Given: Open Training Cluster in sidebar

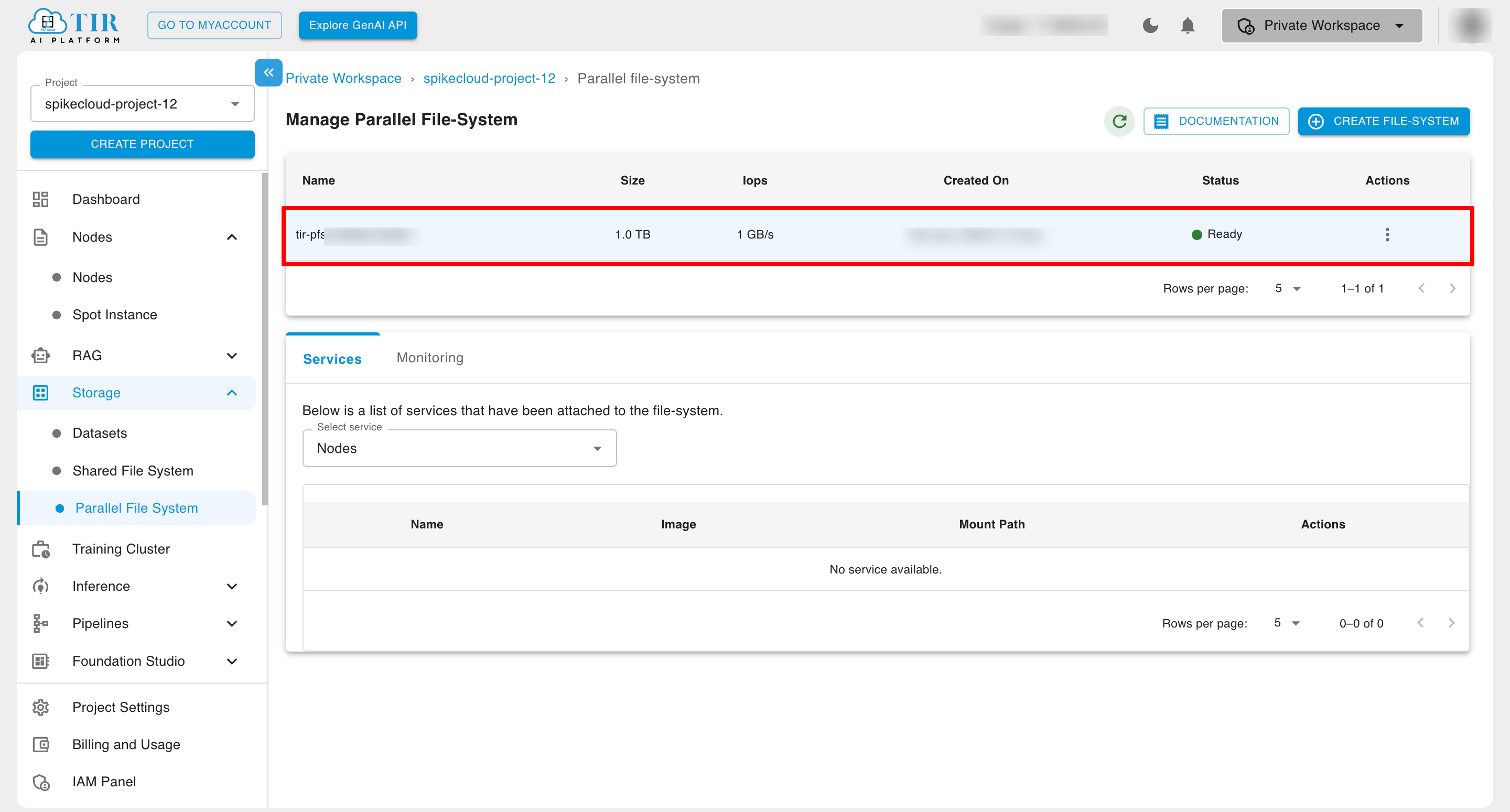Looking at the screenshot, I should pyautogui.click(x=121, y=549).
